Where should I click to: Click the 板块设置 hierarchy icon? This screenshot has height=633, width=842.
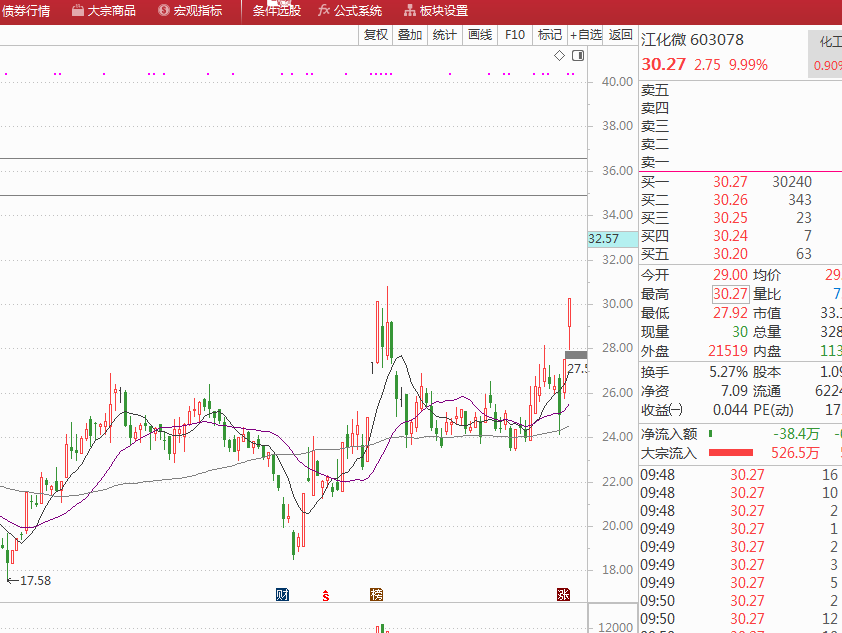[x=410, y=10]
